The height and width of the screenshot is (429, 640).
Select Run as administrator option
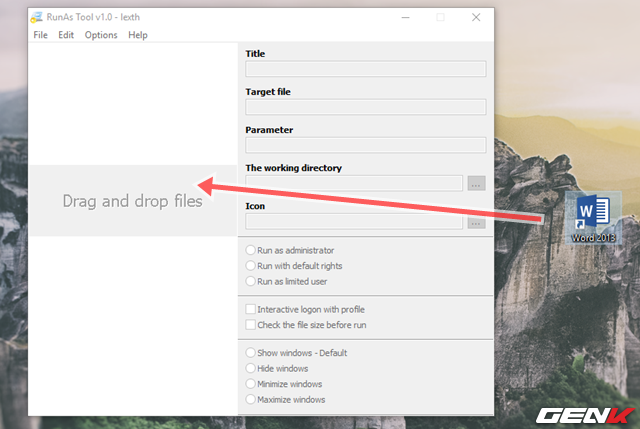[x=251, y=250]
